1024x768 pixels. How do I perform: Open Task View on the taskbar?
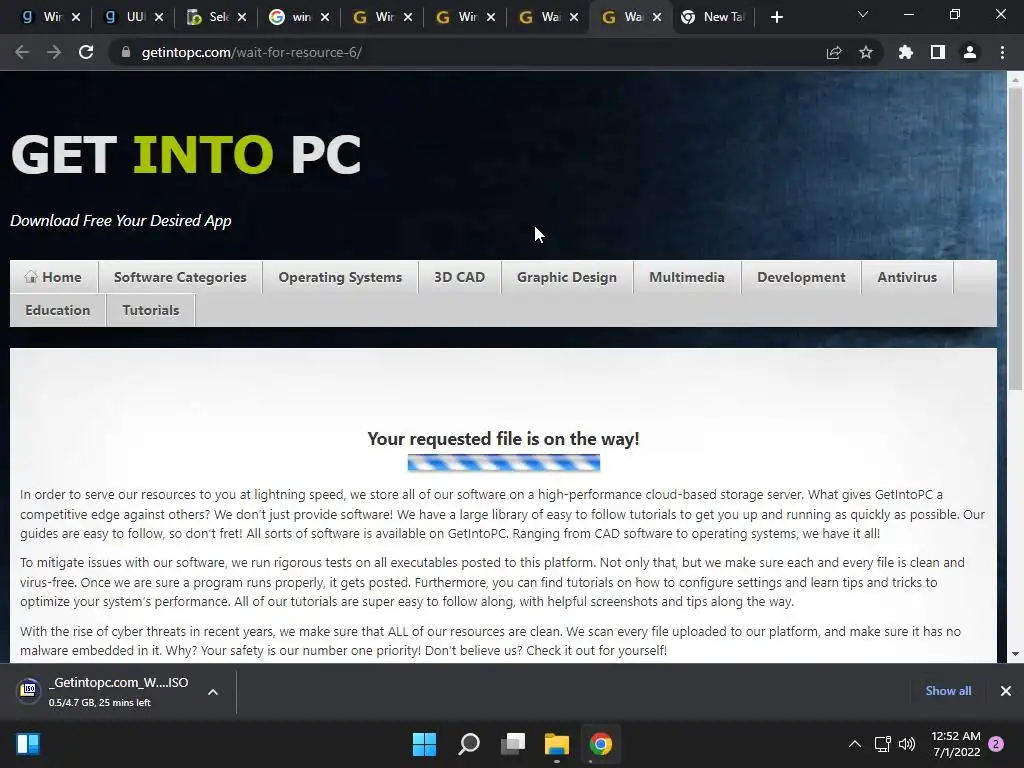point(513,744)
